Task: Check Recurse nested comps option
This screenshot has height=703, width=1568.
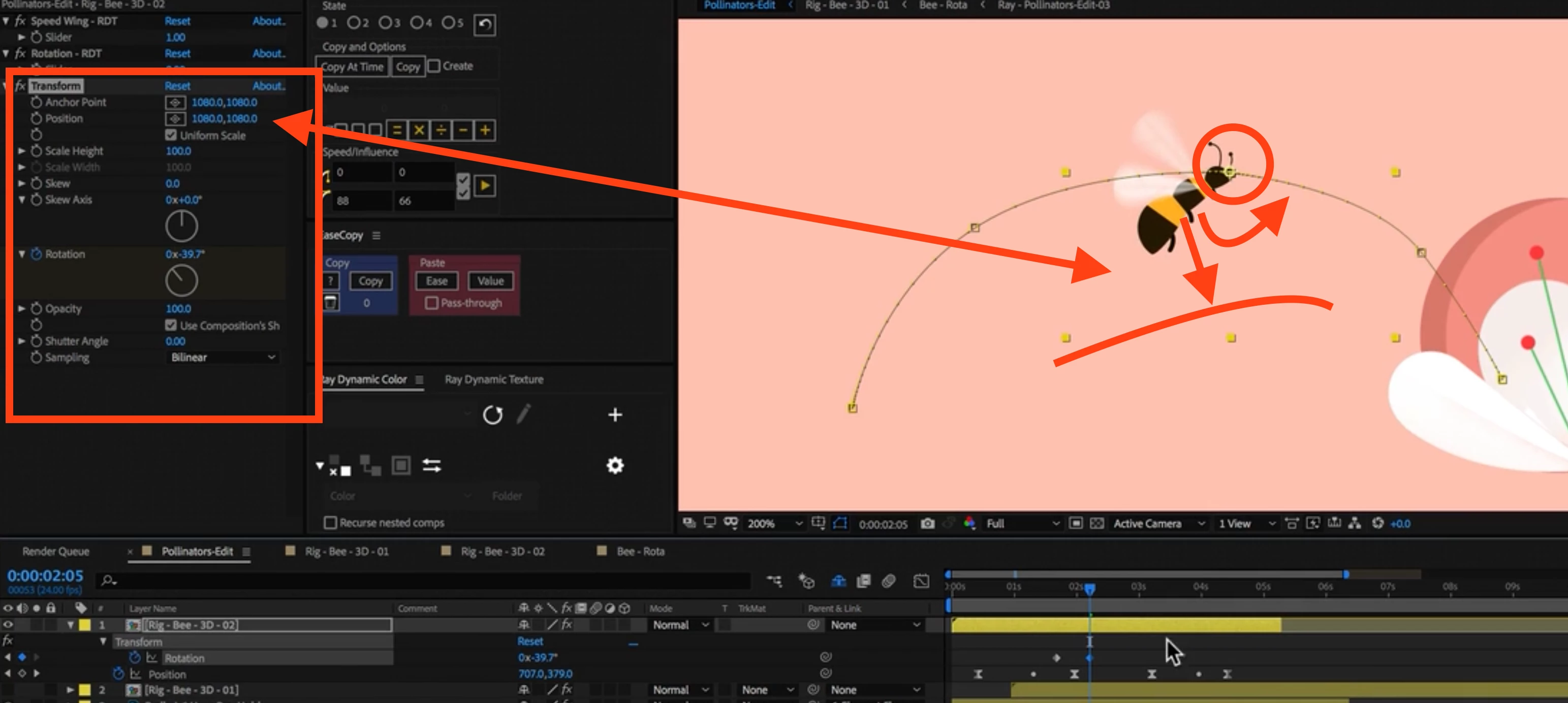Action: pos(331,523)
